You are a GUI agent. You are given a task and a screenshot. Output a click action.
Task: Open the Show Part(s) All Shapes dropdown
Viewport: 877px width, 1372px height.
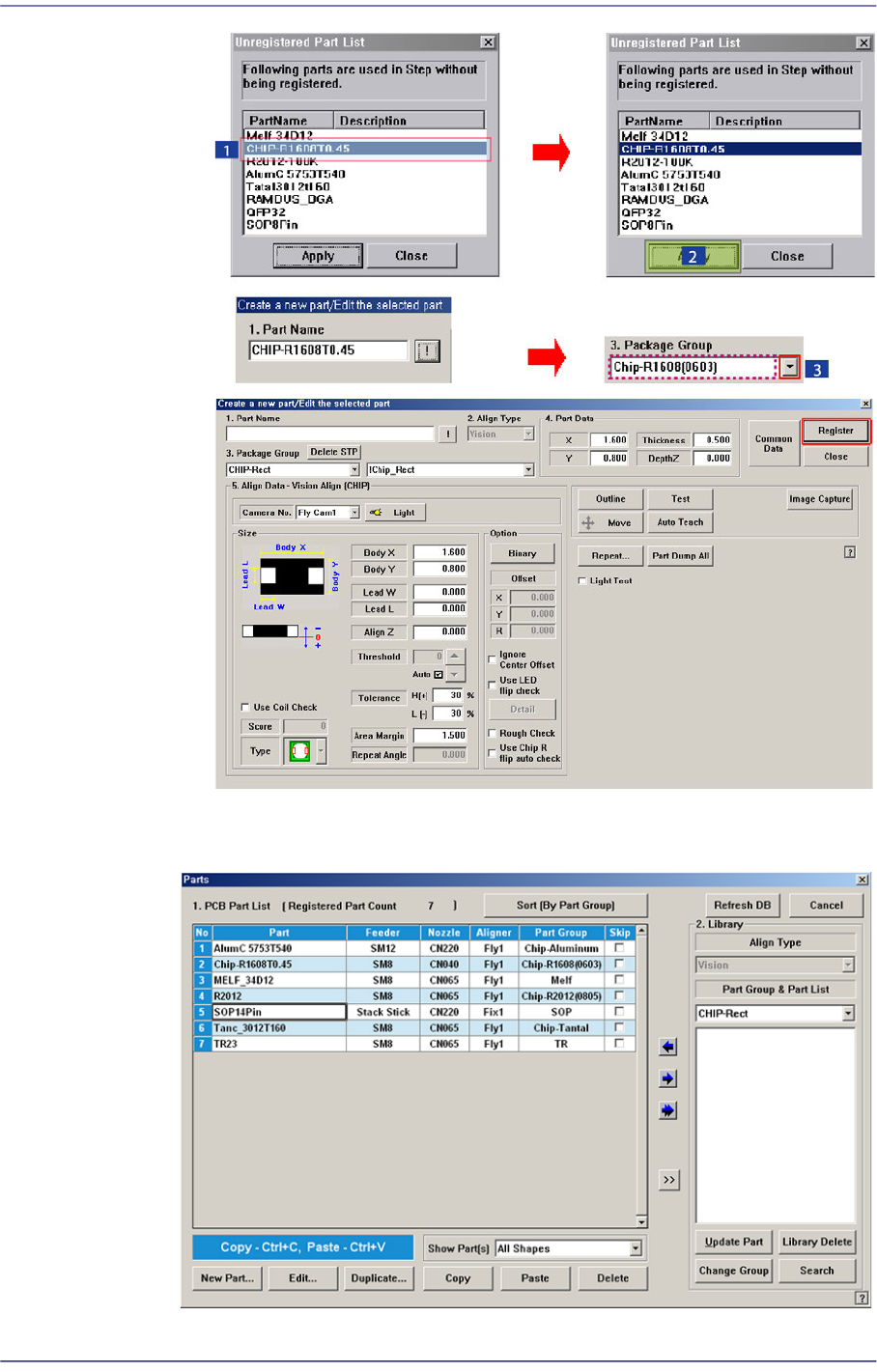636,1248
